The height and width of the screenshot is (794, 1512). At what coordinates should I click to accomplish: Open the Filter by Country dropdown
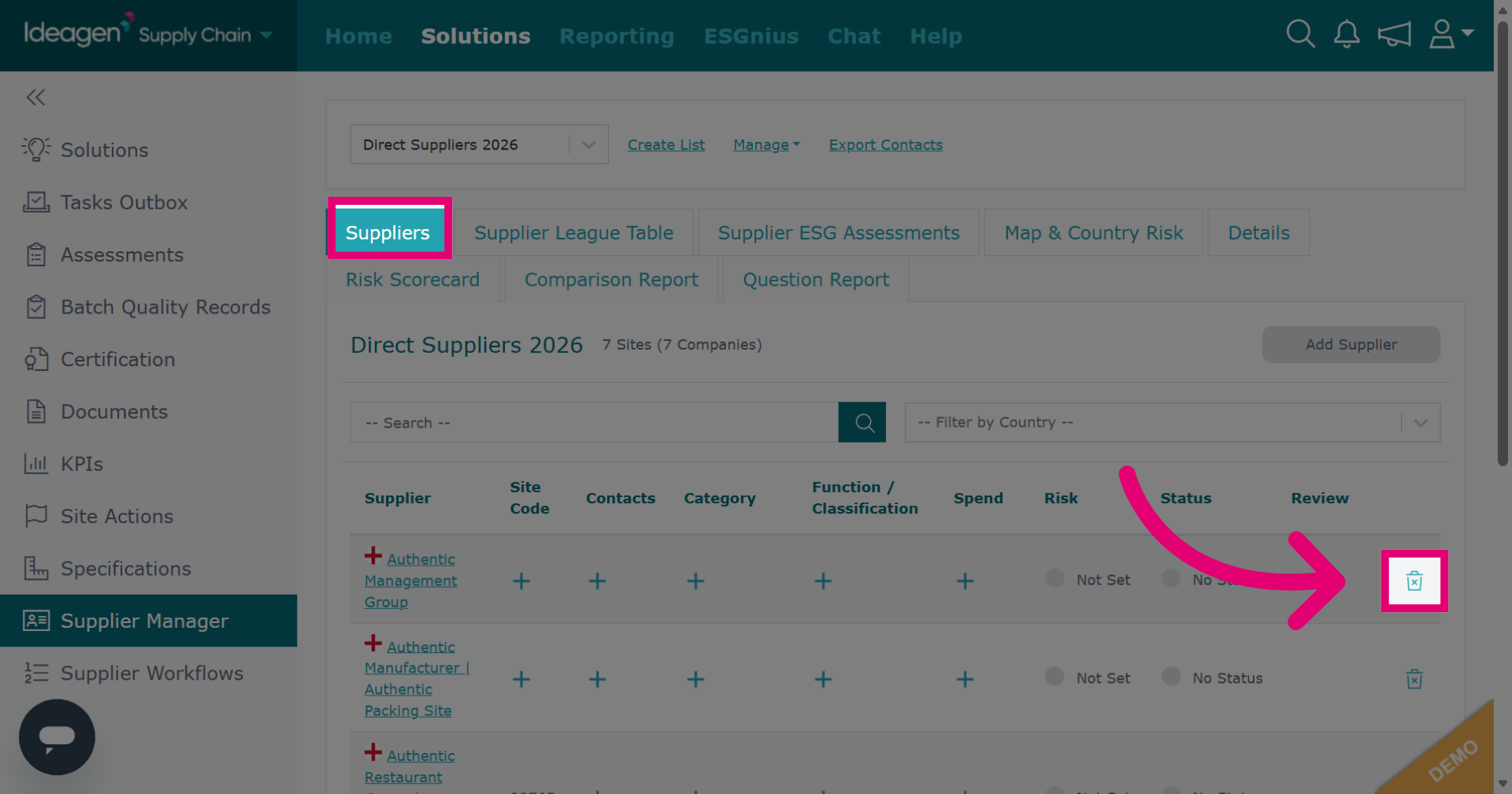click(x=1172, y=422)
